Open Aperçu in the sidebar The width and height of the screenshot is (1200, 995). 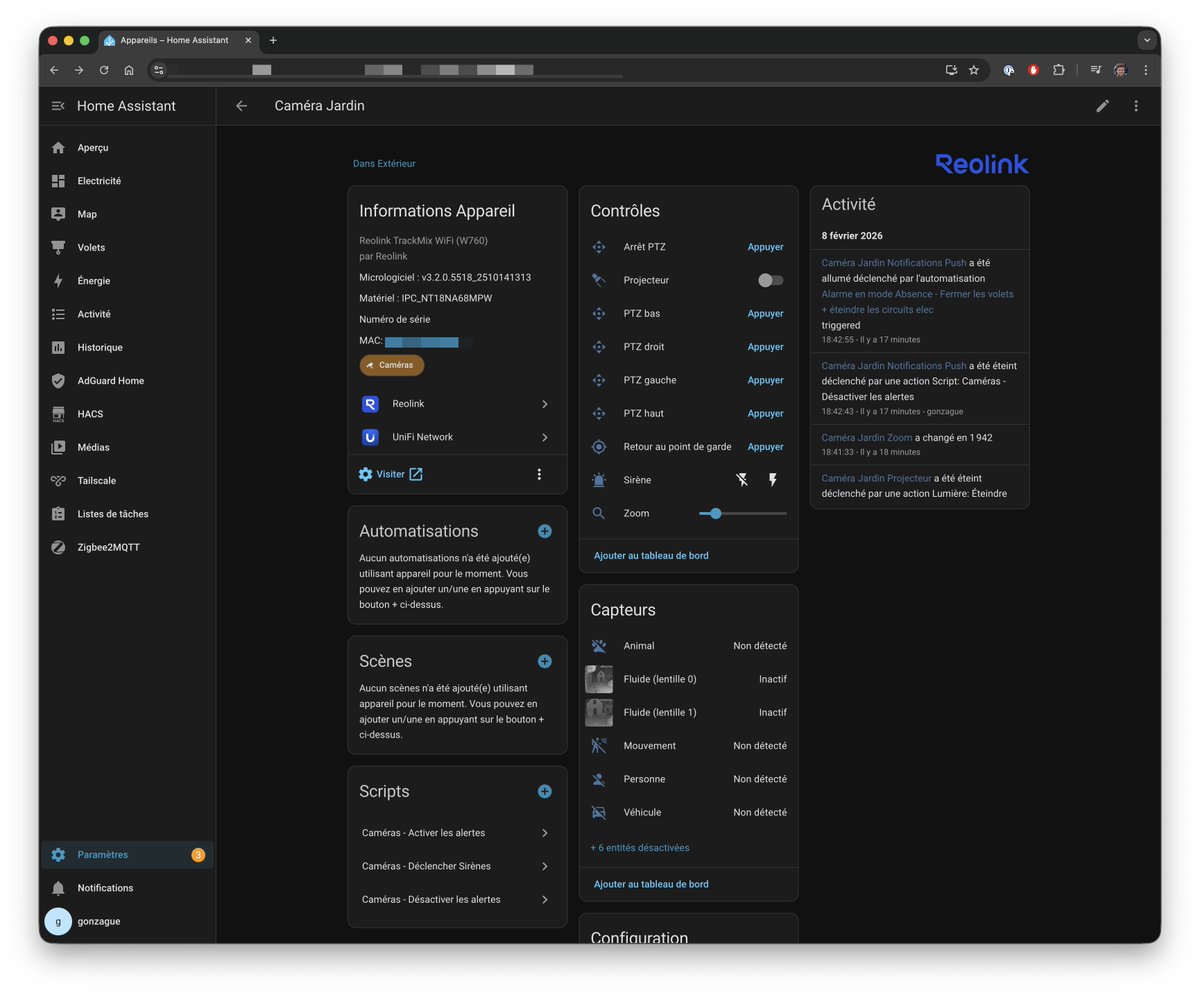(127, 147)
